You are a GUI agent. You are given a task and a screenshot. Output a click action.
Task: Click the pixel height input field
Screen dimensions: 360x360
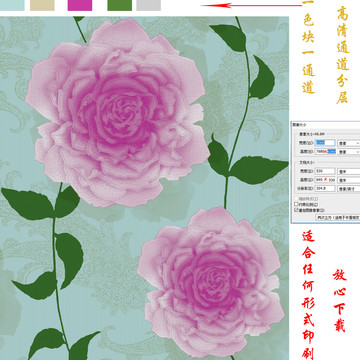pos(325,151)
